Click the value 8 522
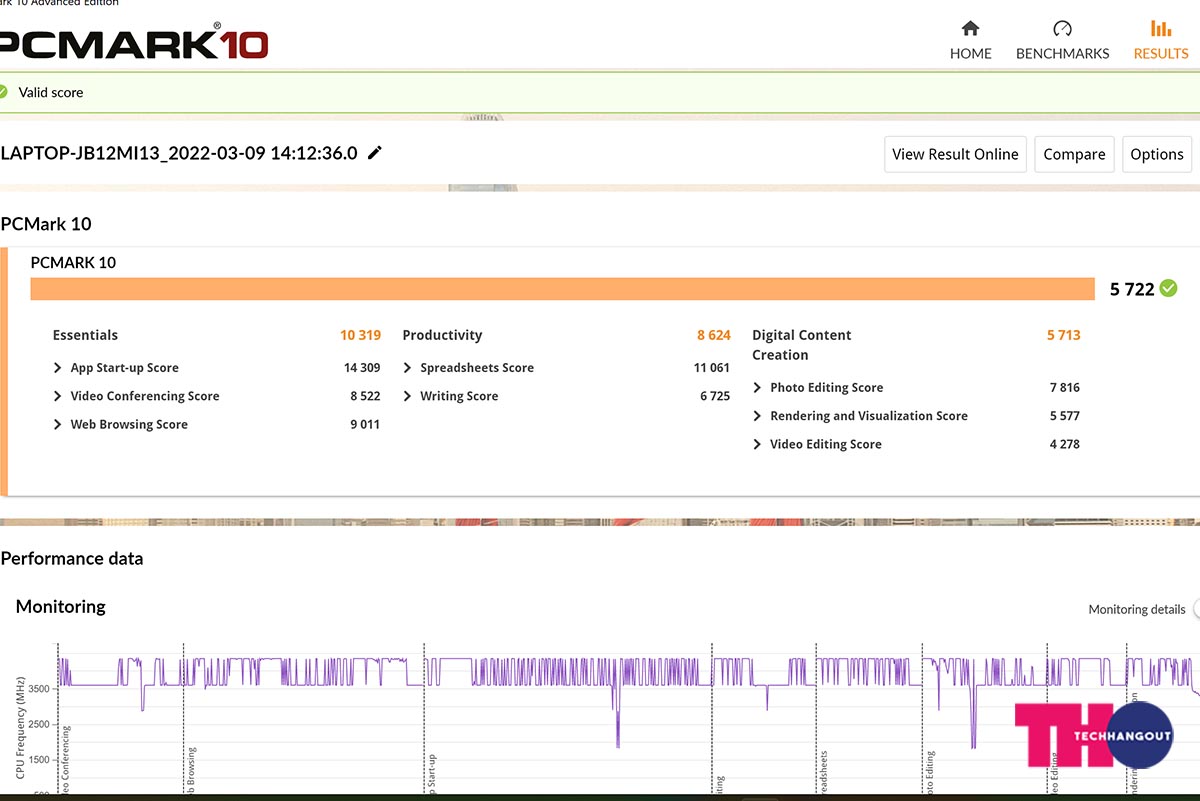This screenshot has width=1200, height=801. pyautogui.click(x=365, y=396)
